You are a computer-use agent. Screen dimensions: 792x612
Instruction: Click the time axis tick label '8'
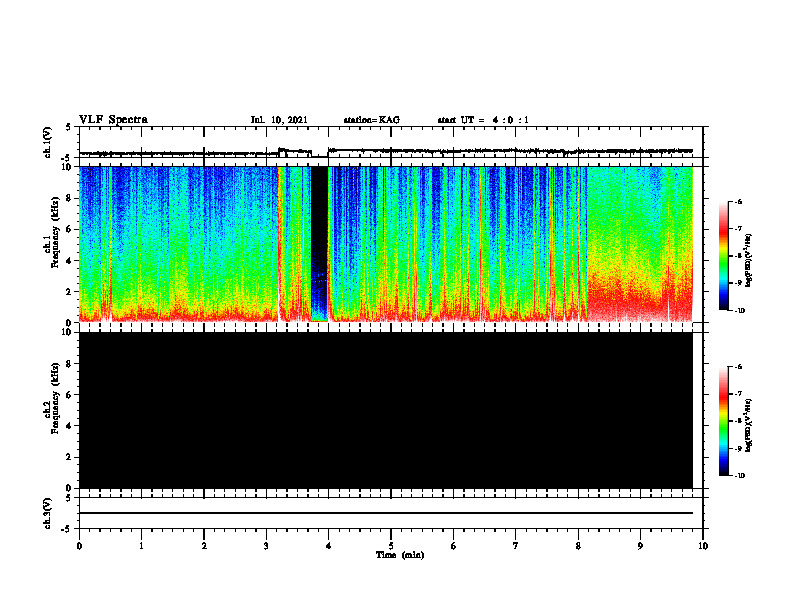pos(578,546)
